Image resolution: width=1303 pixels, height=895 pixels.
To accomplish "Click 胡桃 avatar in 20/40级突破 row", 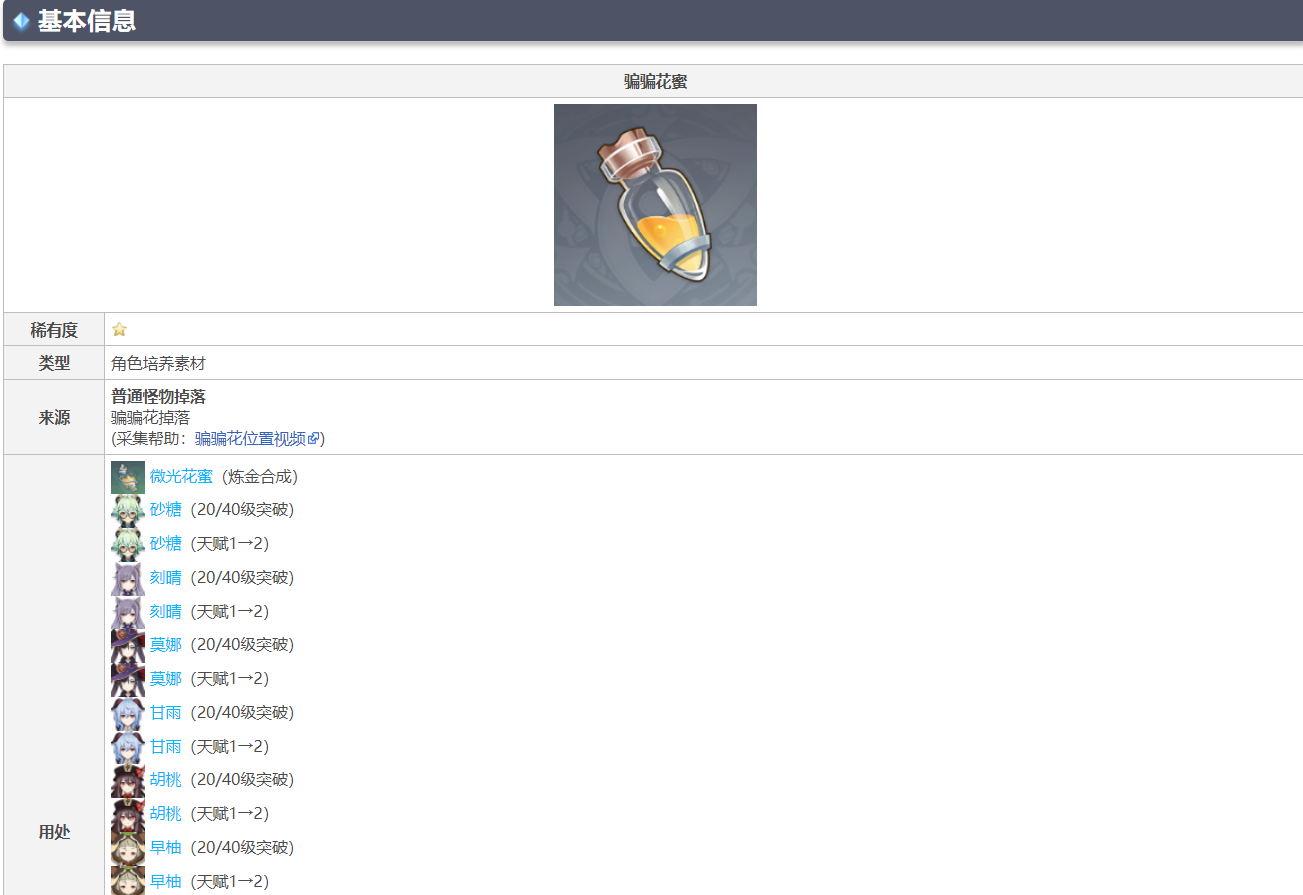I will tap(128, 781).
